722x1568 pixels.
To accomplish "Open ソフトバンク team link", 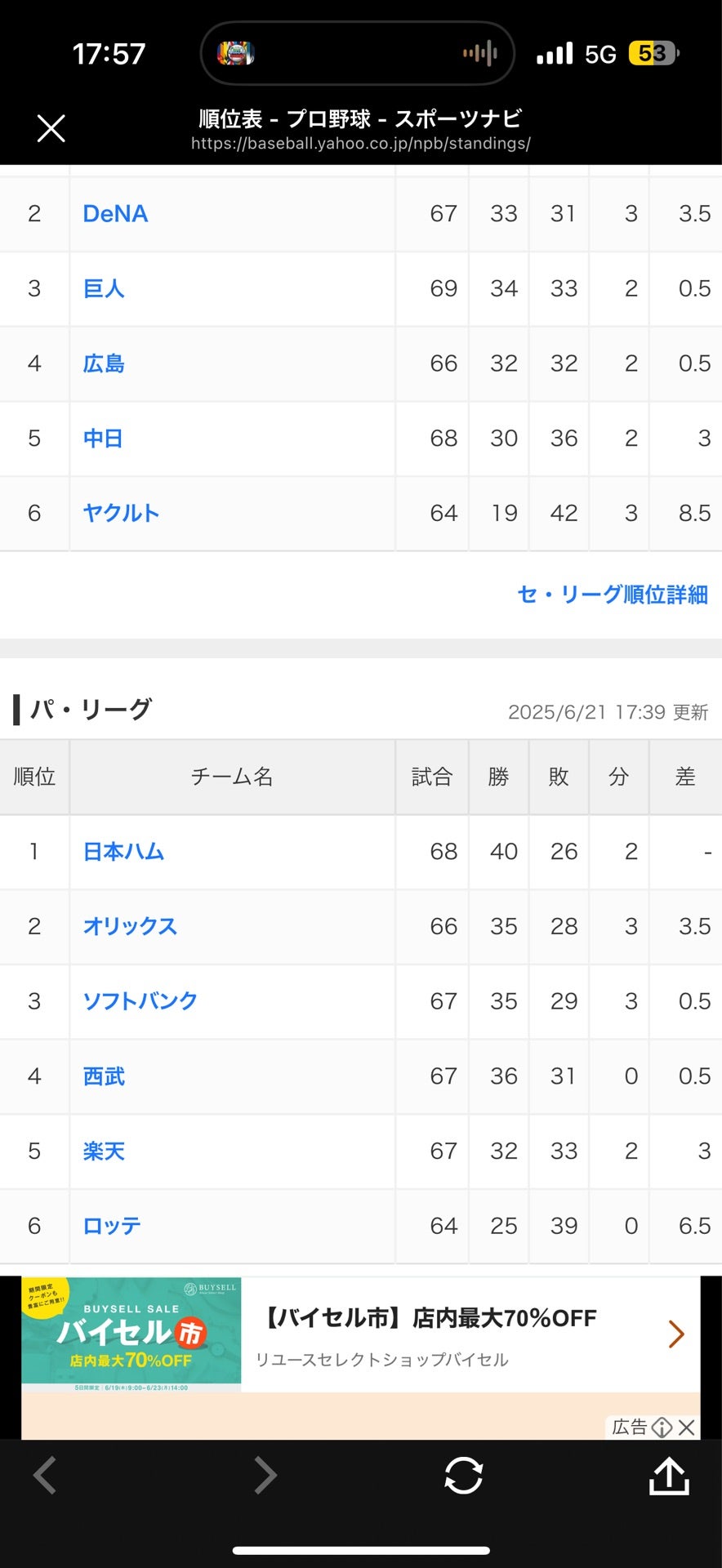I will (x=140, y=1001).
